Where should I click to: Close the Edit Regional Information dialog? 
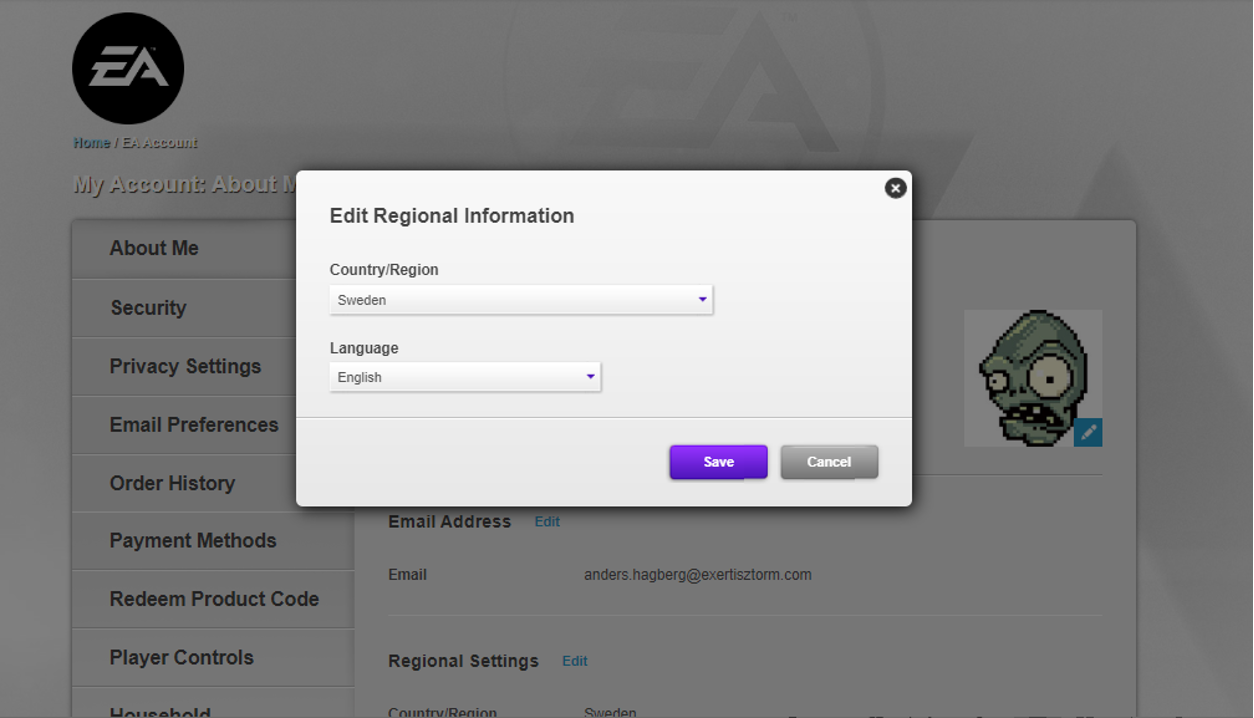point(895,188)
